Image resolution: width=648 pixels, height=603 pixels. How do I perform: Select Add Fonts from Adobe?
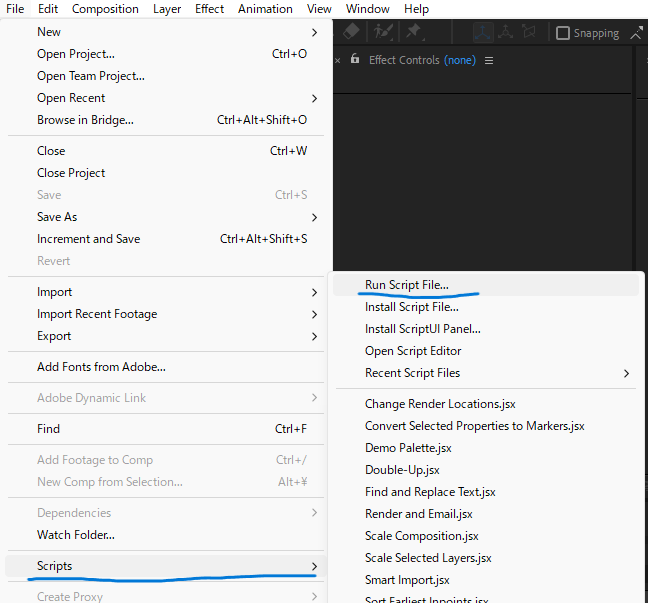pos(101,367)
